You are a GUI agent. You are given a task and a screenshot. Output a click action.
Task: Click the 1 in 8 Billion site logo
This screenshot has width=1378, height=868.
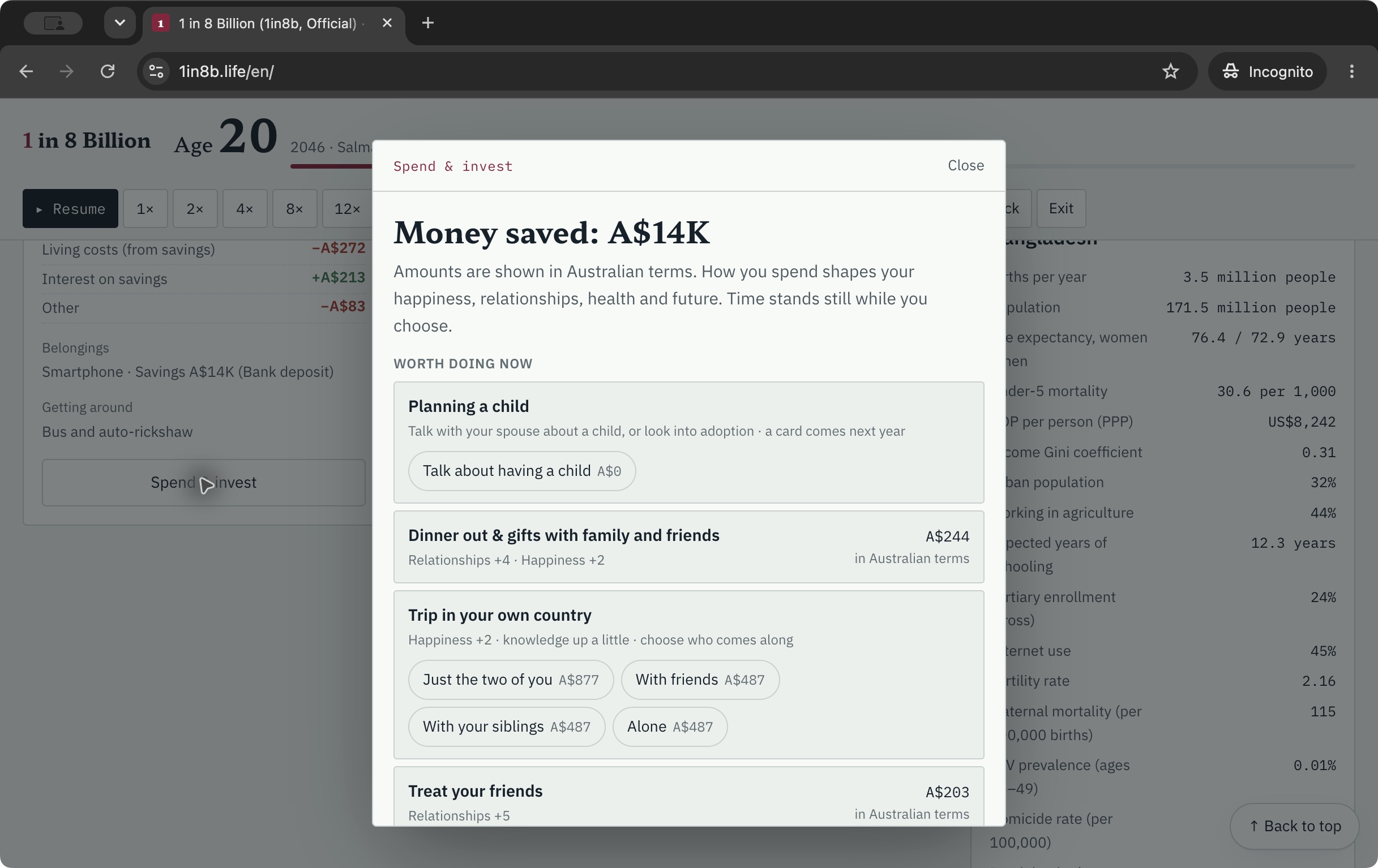[x=87, y=141]
